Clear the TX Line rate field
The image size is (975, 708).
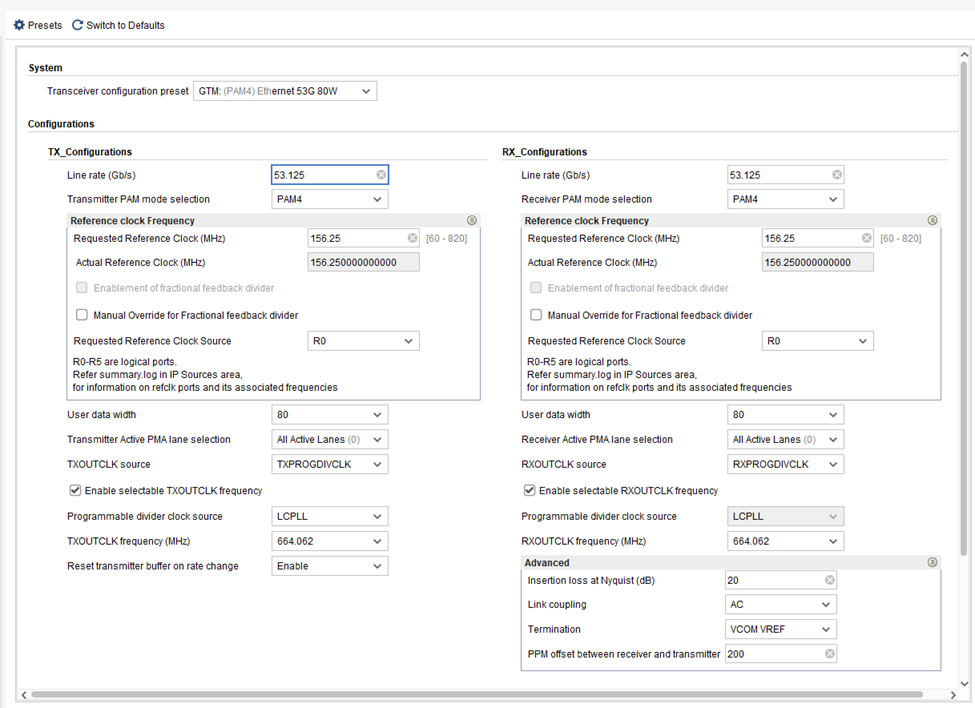(381, 175)
